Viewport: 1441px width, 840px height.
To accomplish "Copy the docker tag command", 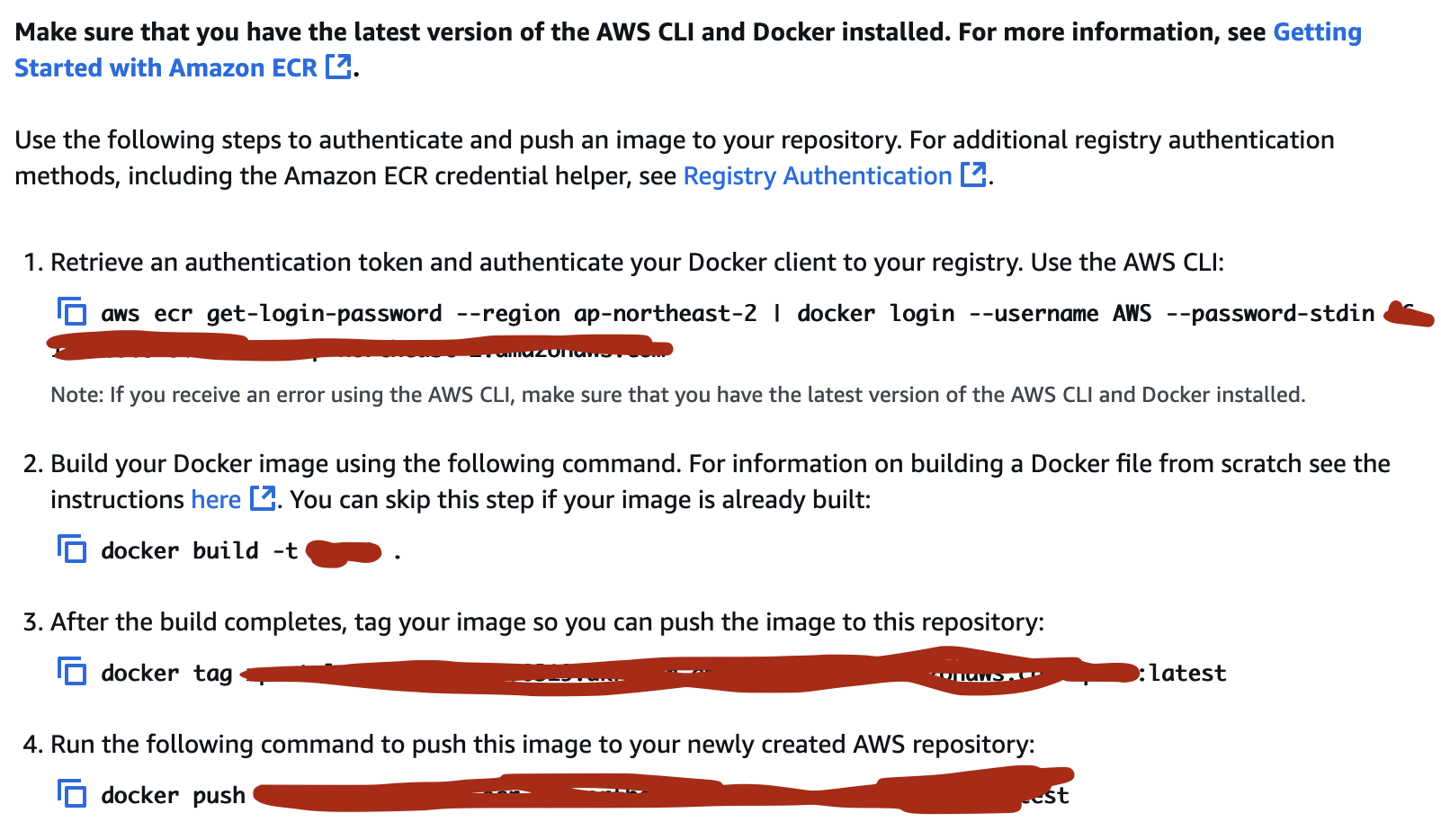I will coord(72,672).
